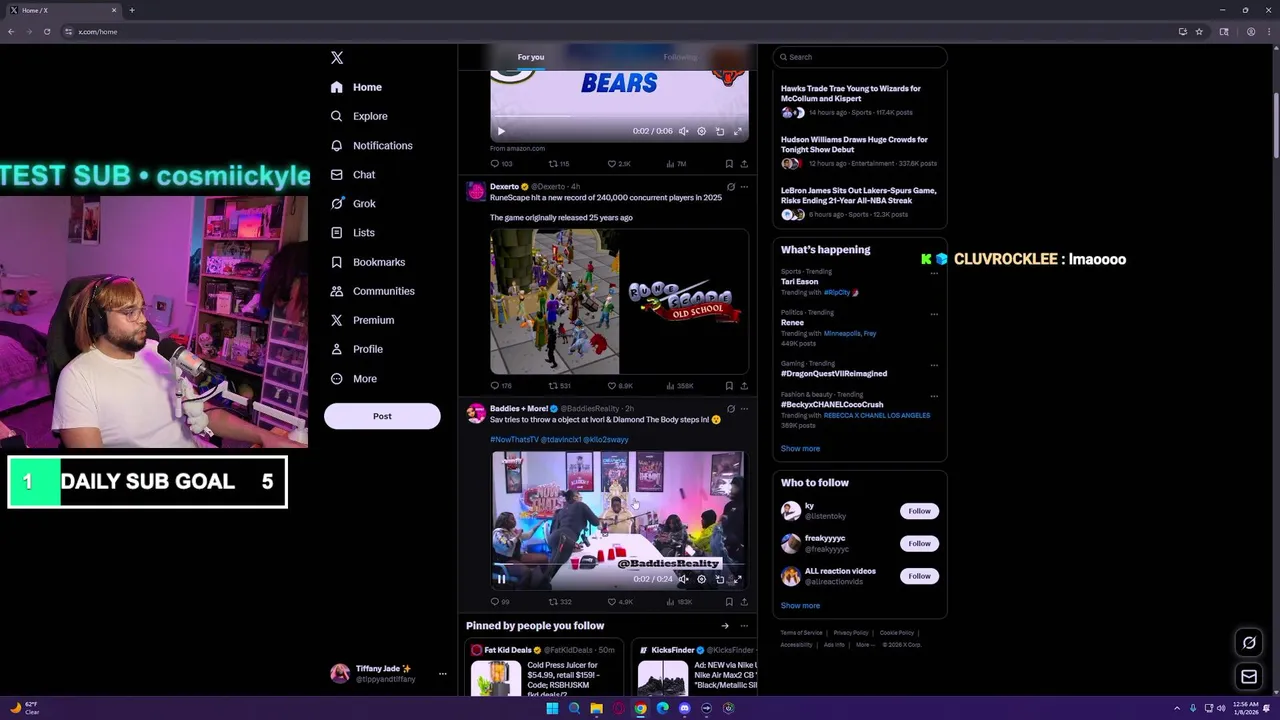Repost the Dexerto RuneScape post
The height and width of the screenshot is (720, 1280).
(x=559, y=386)
